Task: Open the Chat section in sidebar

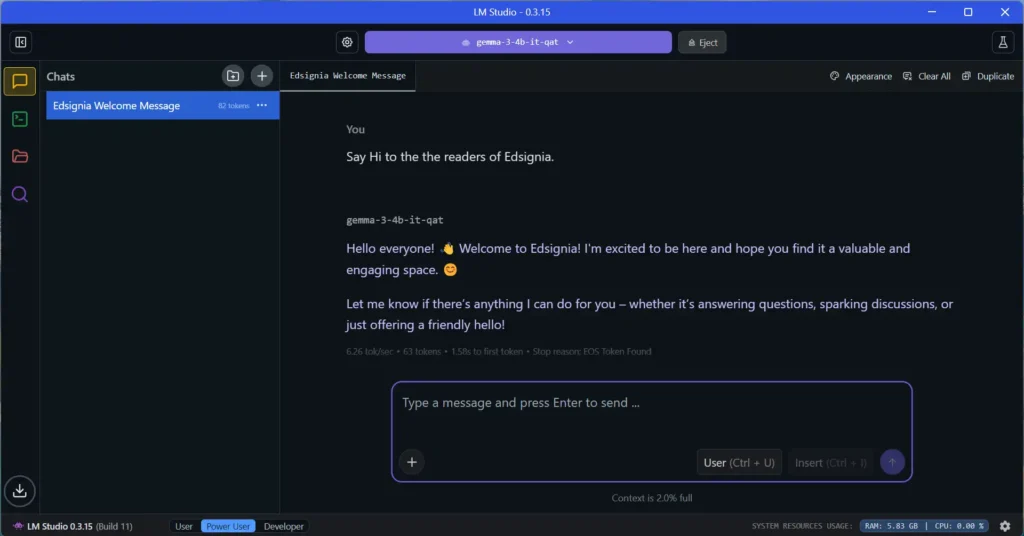Action: [x=20, y=82]
